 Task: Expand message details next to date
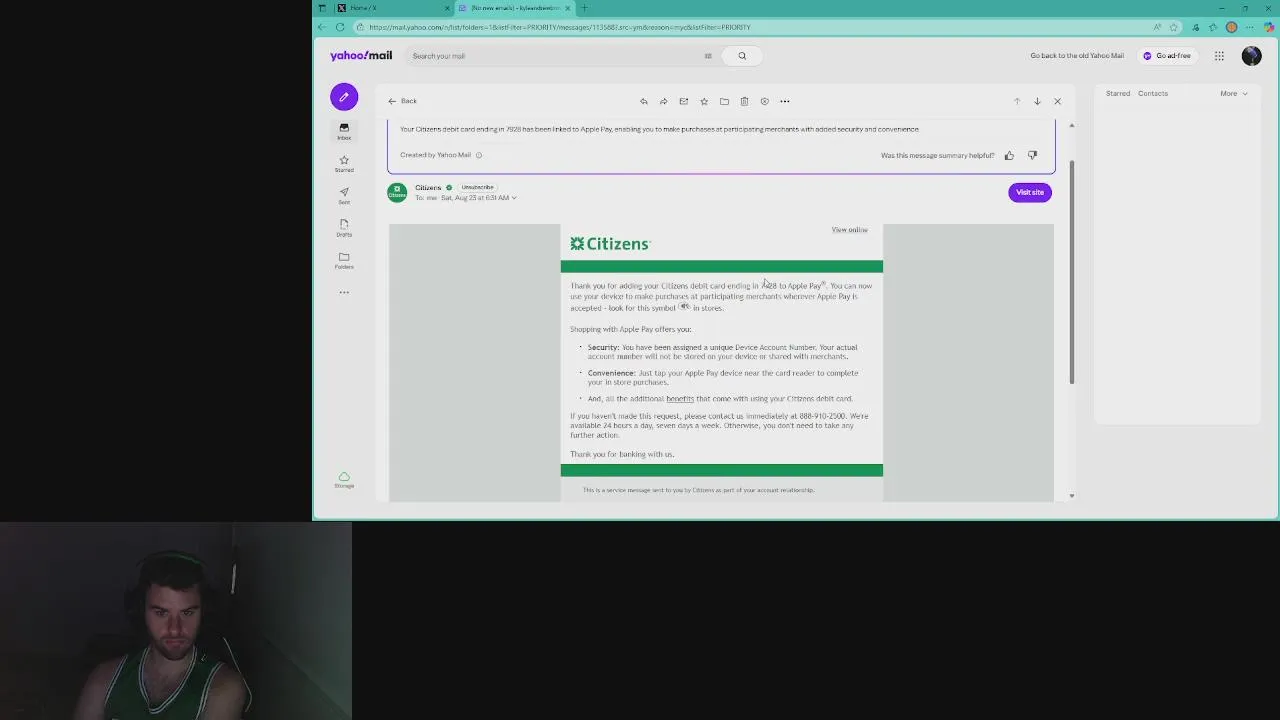tap(514, 198)
